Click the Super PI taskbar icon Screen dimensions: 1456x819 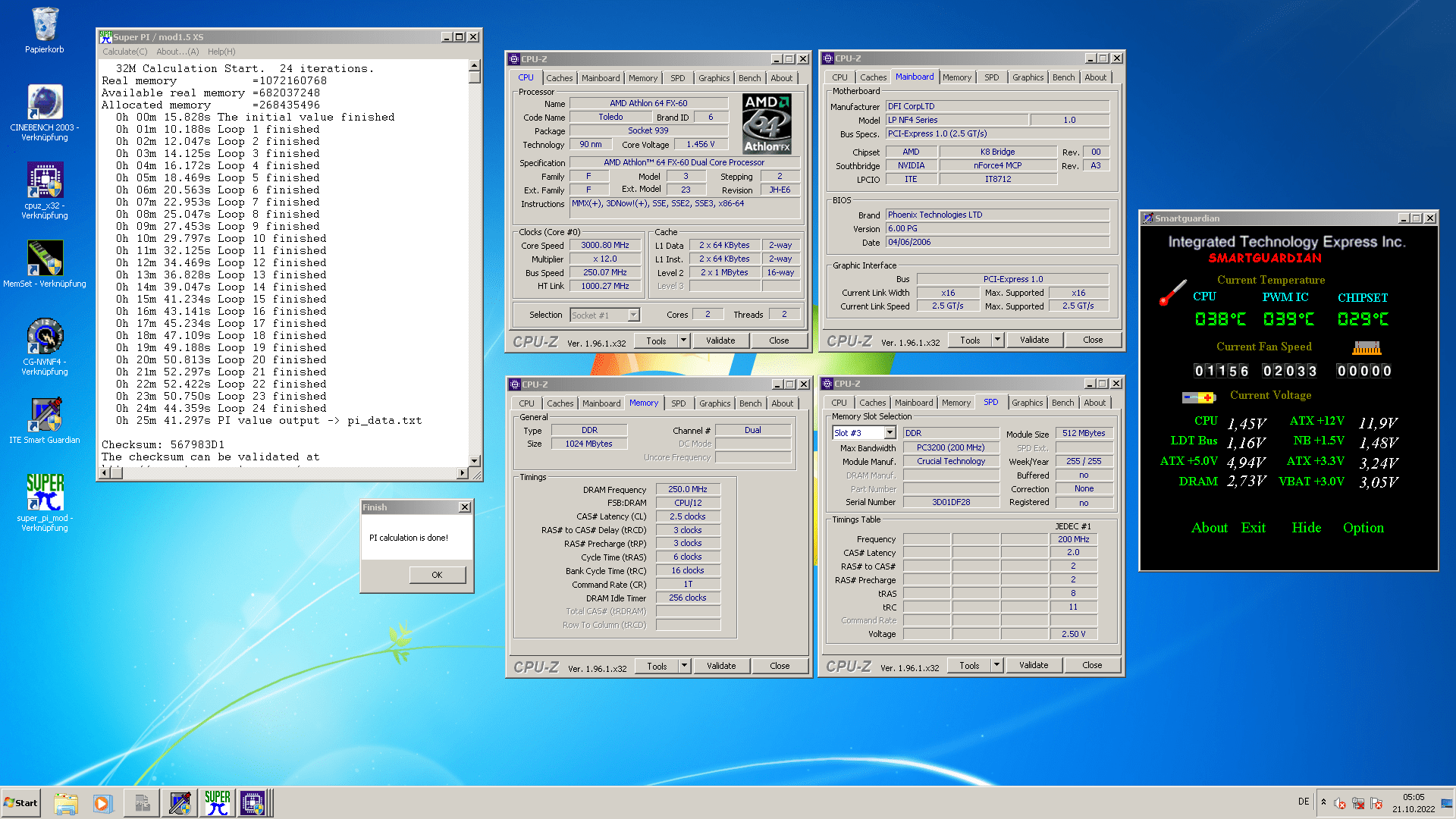click(217, 803)
